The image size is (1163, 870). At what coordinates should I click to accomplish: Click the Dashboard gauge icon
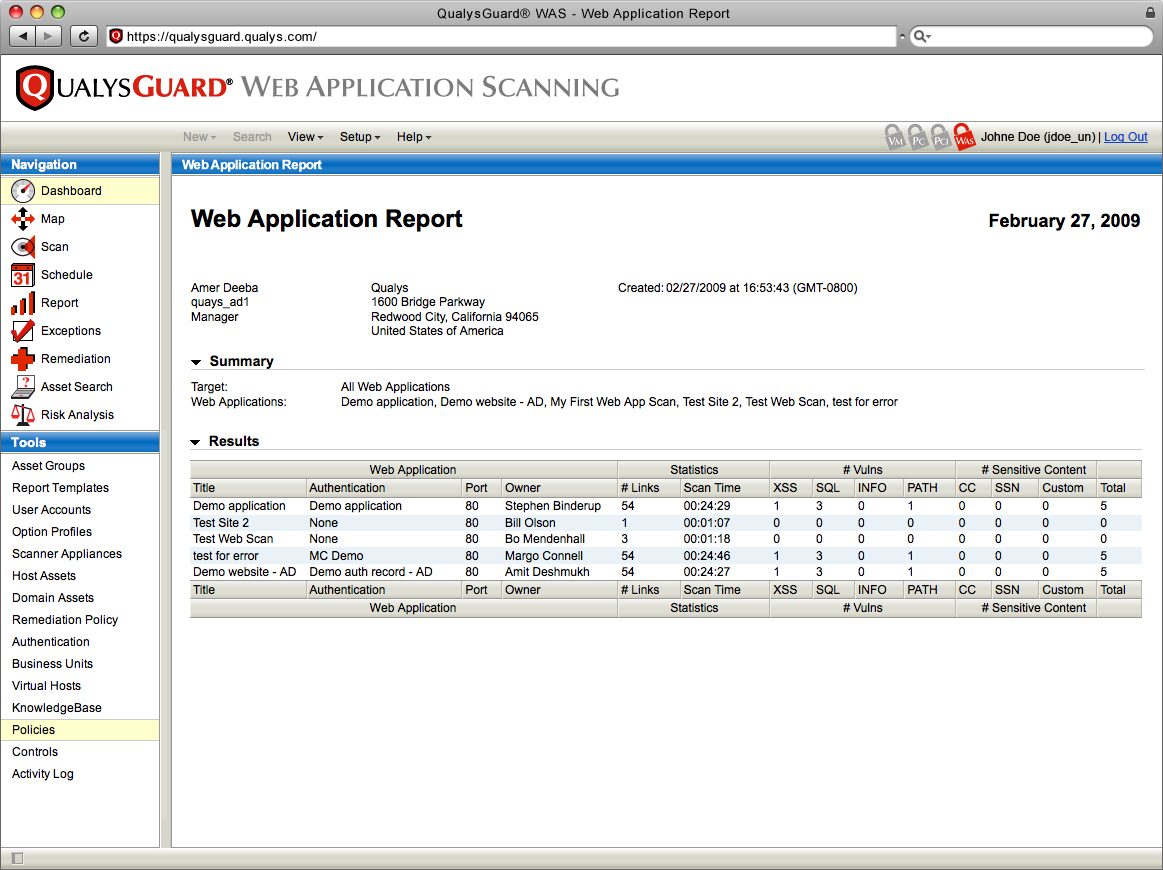(x=23, y=191)
